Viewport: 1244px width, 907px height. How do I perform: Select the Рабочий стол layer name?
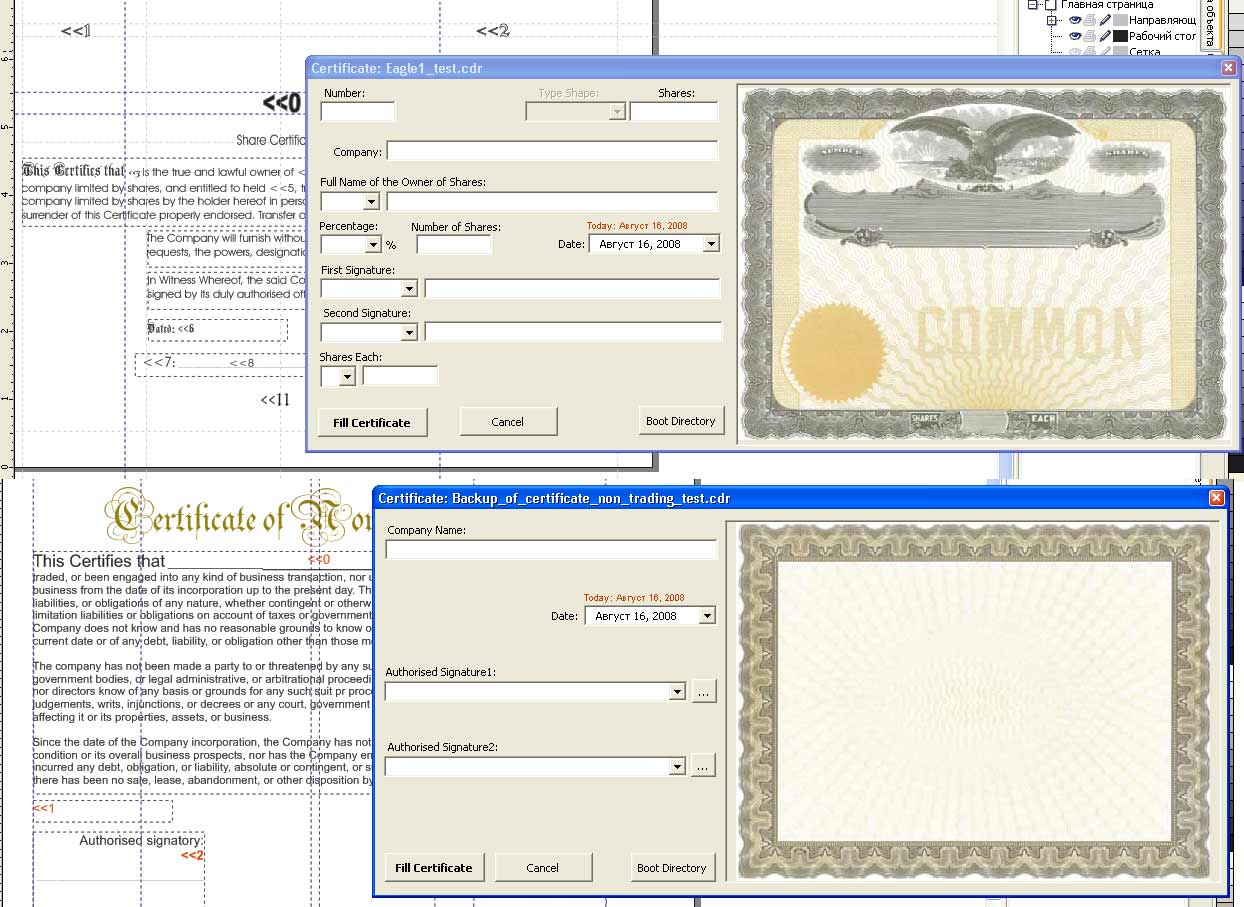tap(1163, 36)
